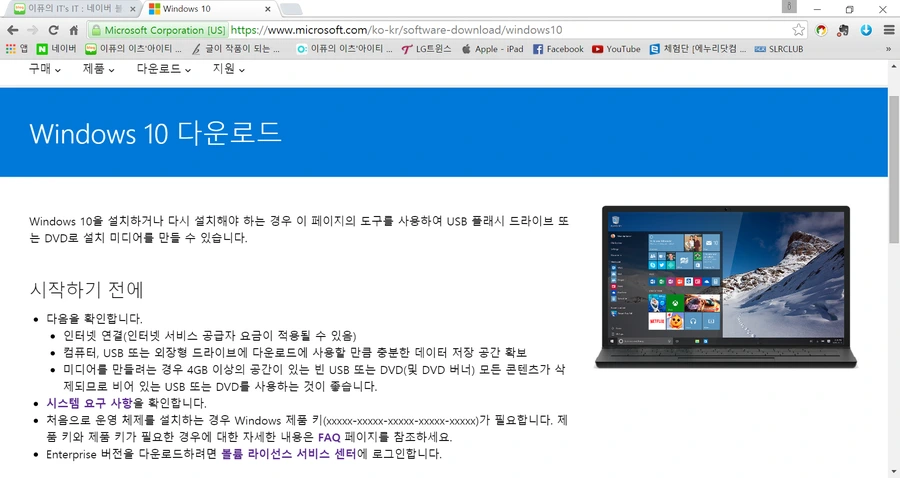900x478 pixels.
Task: Open the 시스템 요구 사항 link
Action: click(90, 403)
